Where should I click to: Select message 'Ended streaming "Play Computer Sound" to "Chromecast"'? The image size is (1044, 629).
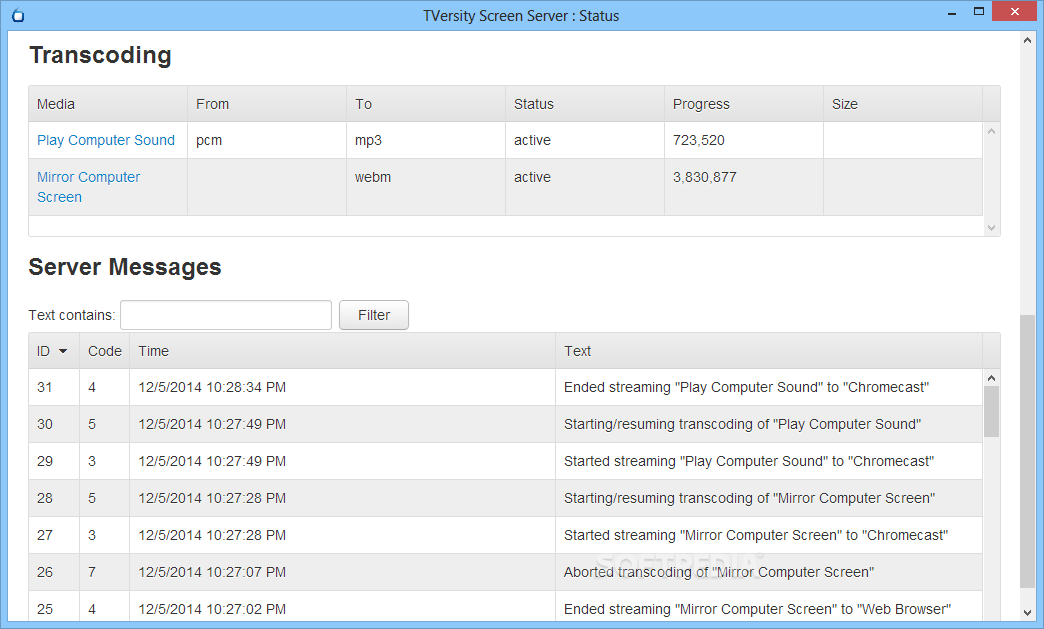click(746, 387)
